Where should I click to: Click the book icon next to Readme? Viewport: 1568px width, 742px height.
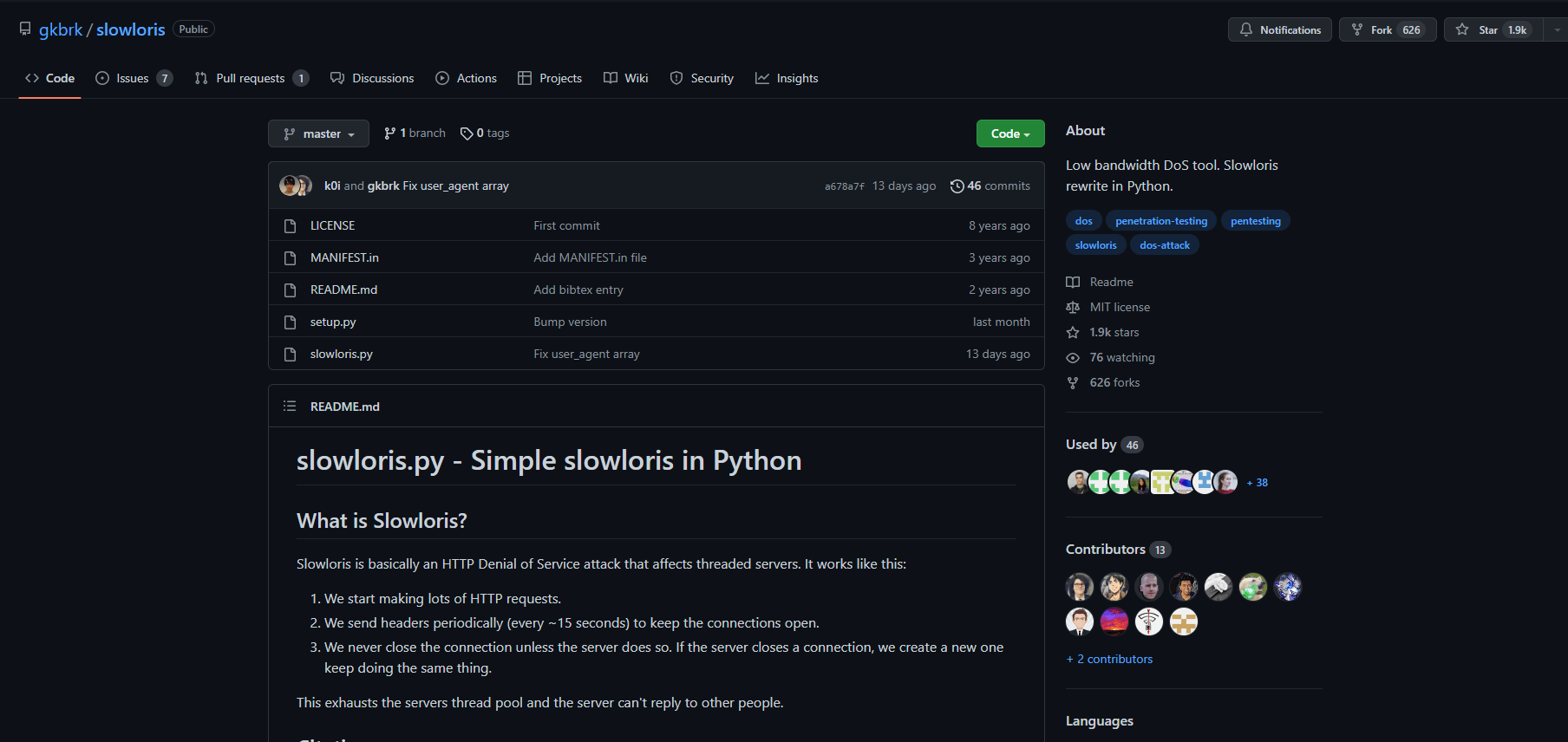click(x=1073, y=282)
